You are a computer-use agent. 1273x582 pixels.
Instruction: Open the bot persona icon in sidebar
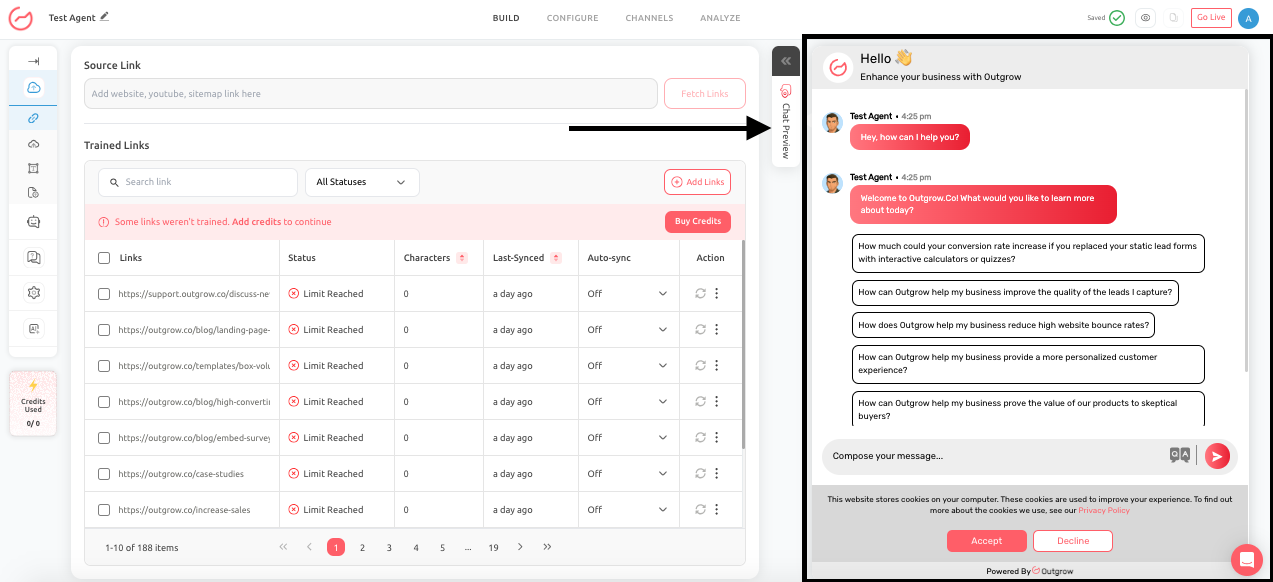33,222
